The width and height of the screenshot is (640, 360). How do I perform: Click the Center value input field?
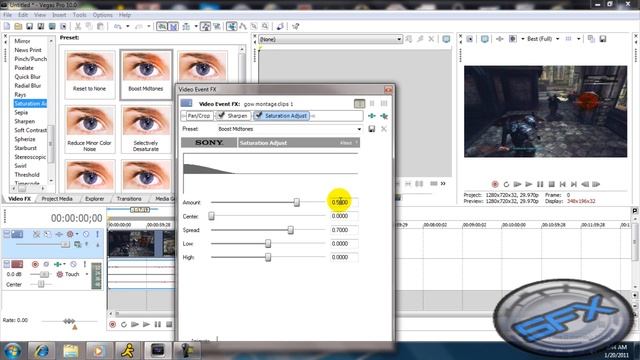(344, 216)
